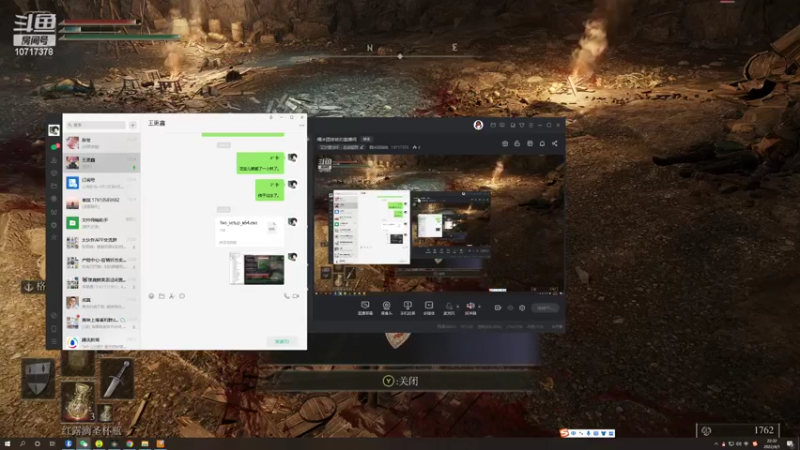Click the stream preview in Douyu window
This screenshot has height=450, width=800.
click(x=439, y=224)
